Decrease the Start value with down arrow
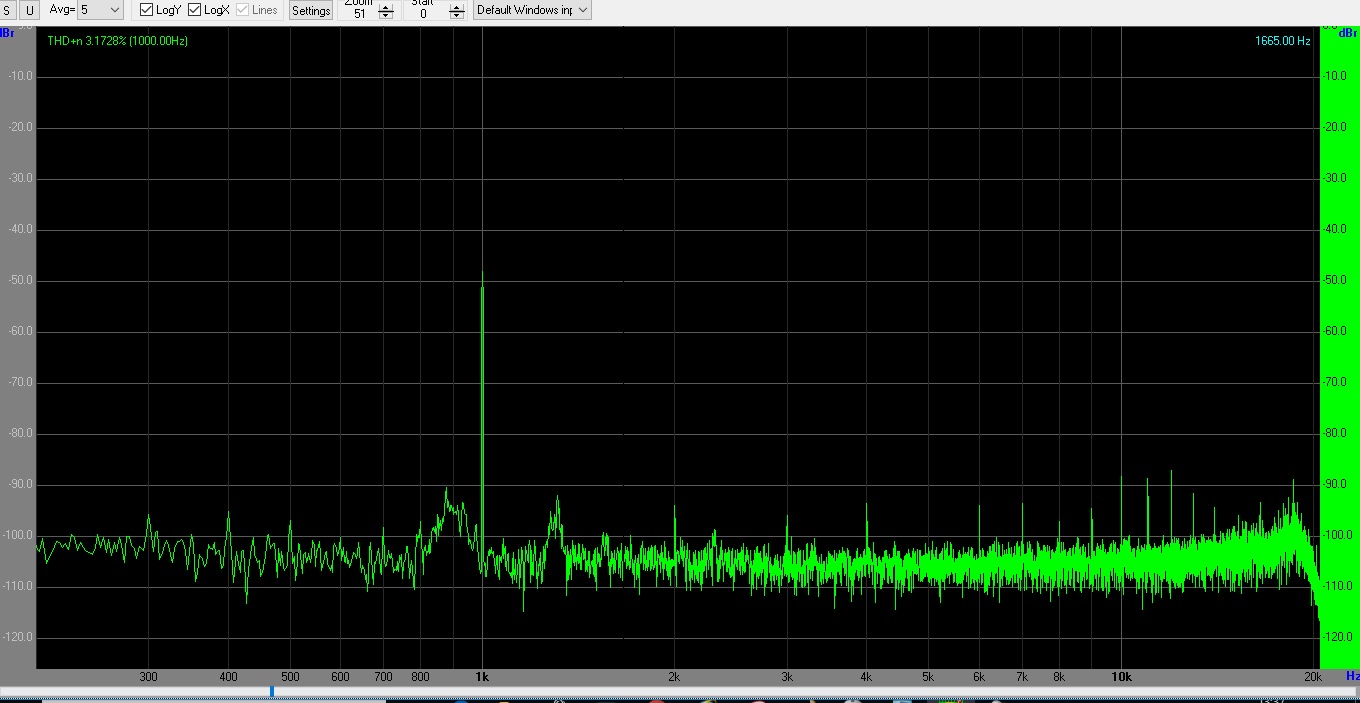 pos(457,16)
